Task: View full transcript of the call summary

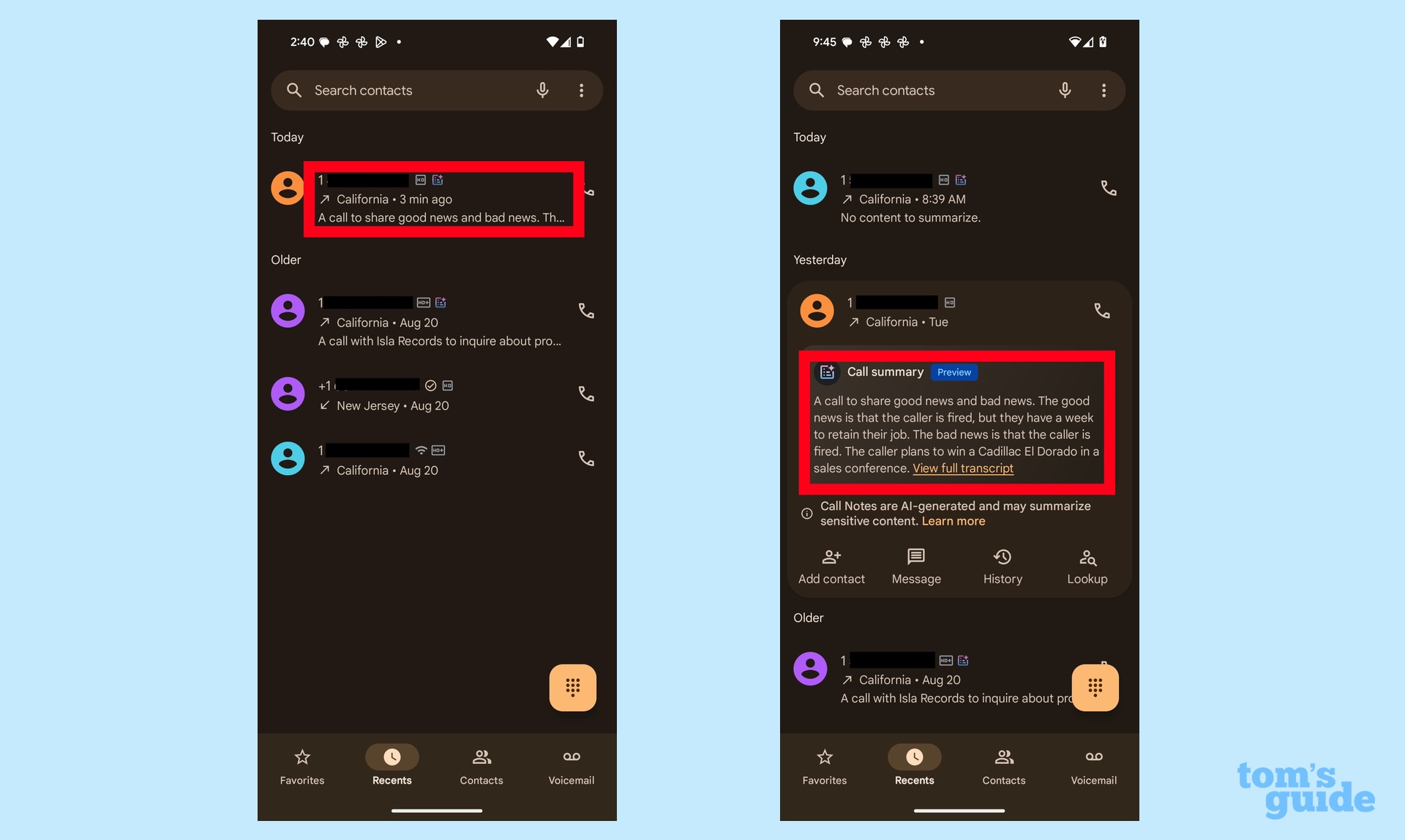Action: (x=963, y=468)
